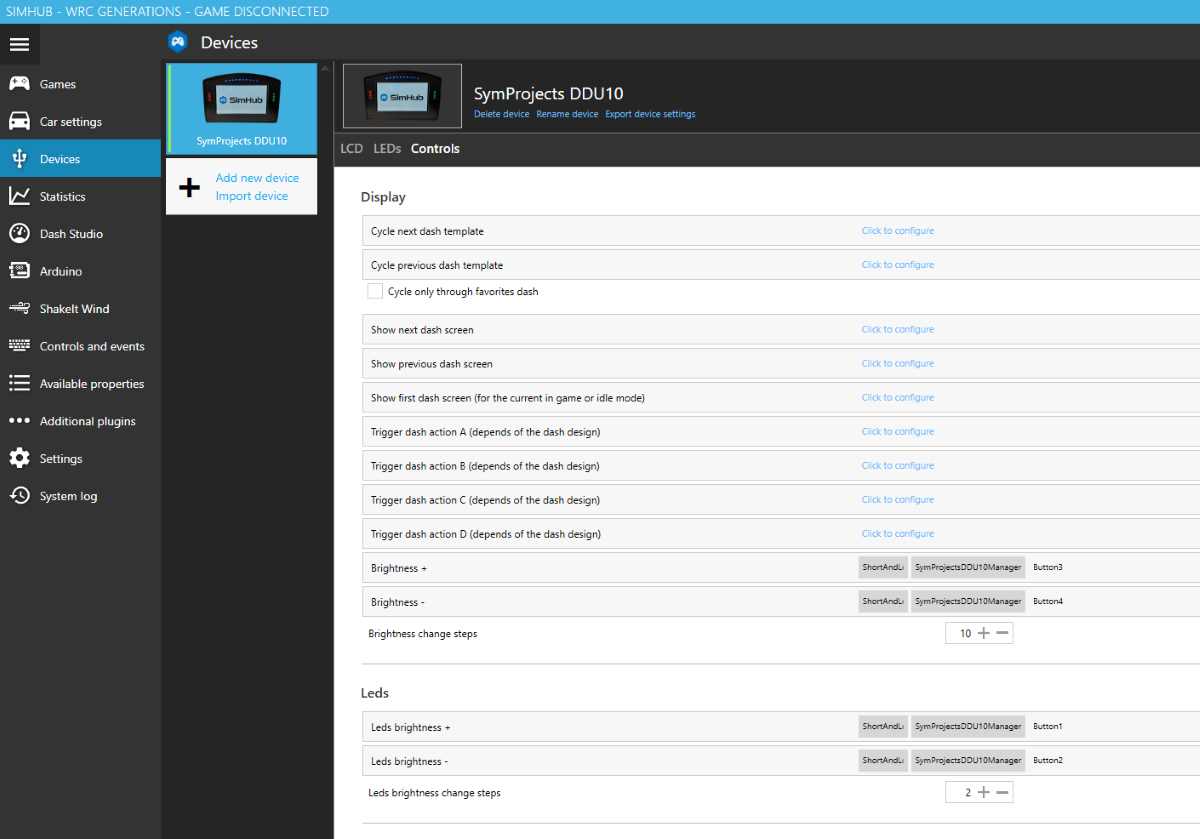The height and width of the screenshot is (839, 1200).
Task: Click the Export device settings link
Action: point(650,114)
